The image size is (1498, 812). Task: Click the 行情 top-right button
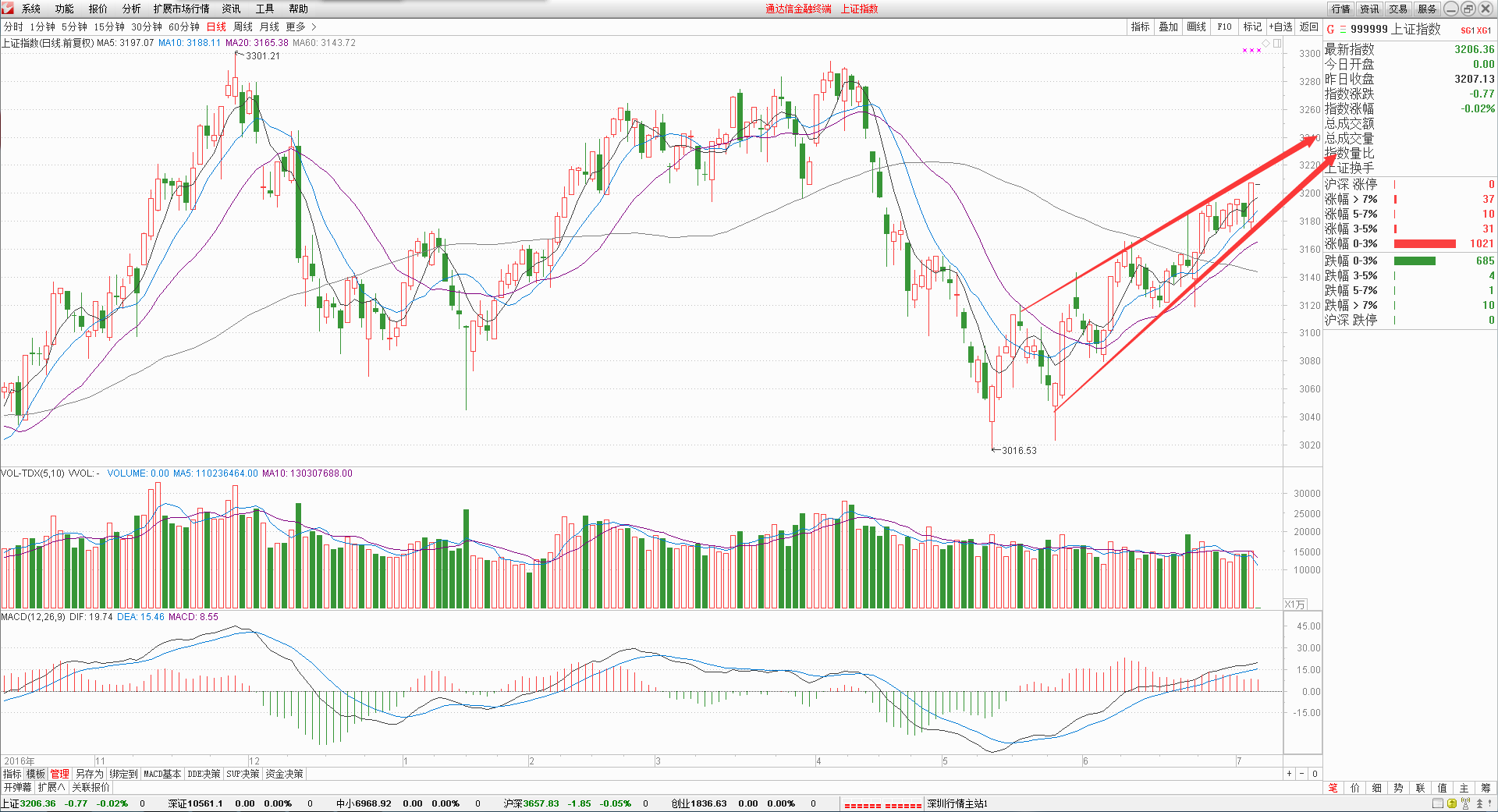point(1341,9)
